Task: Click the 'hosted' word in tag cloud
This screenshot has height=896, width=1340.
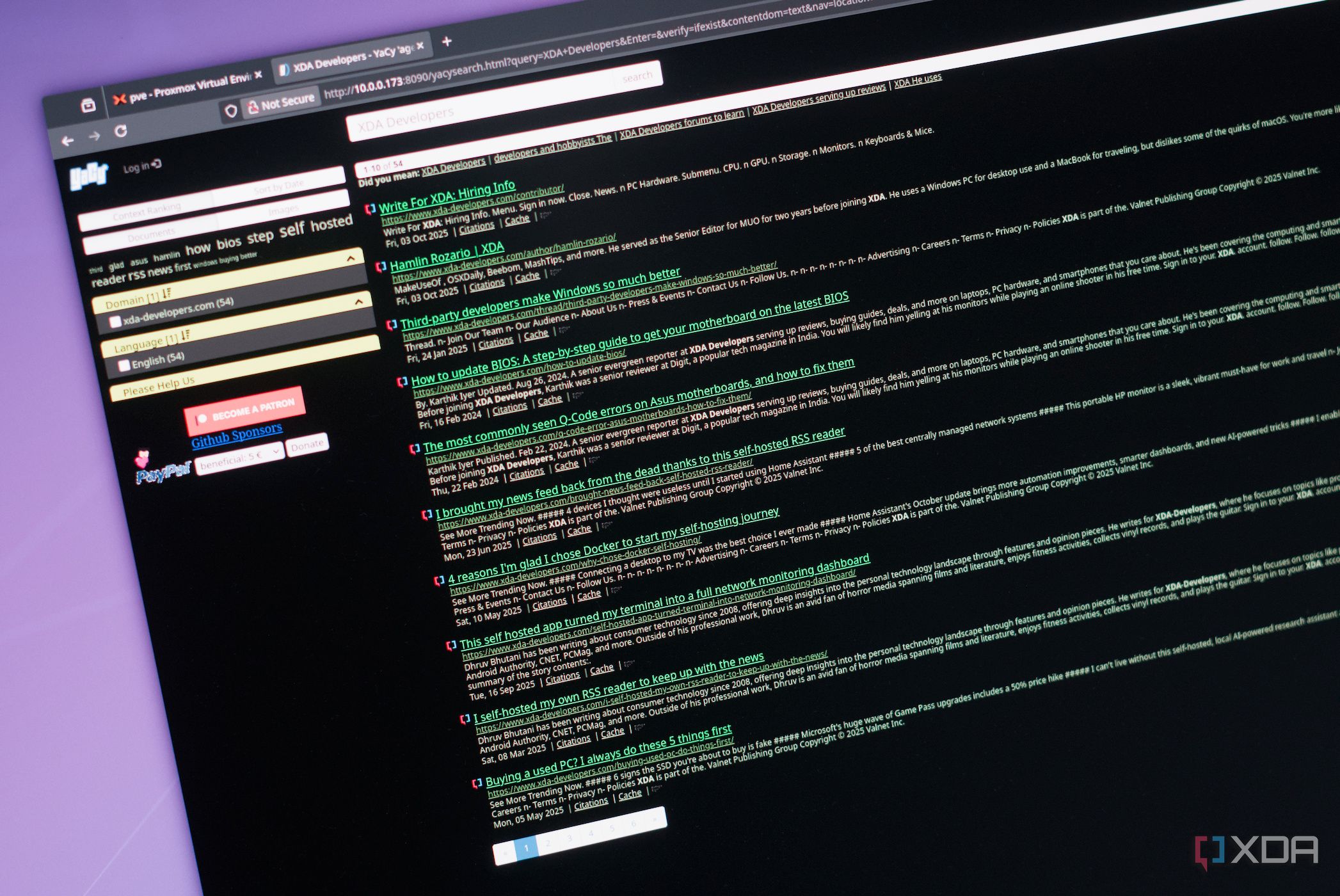Action: pyautogui.click(x=331, y=224)
